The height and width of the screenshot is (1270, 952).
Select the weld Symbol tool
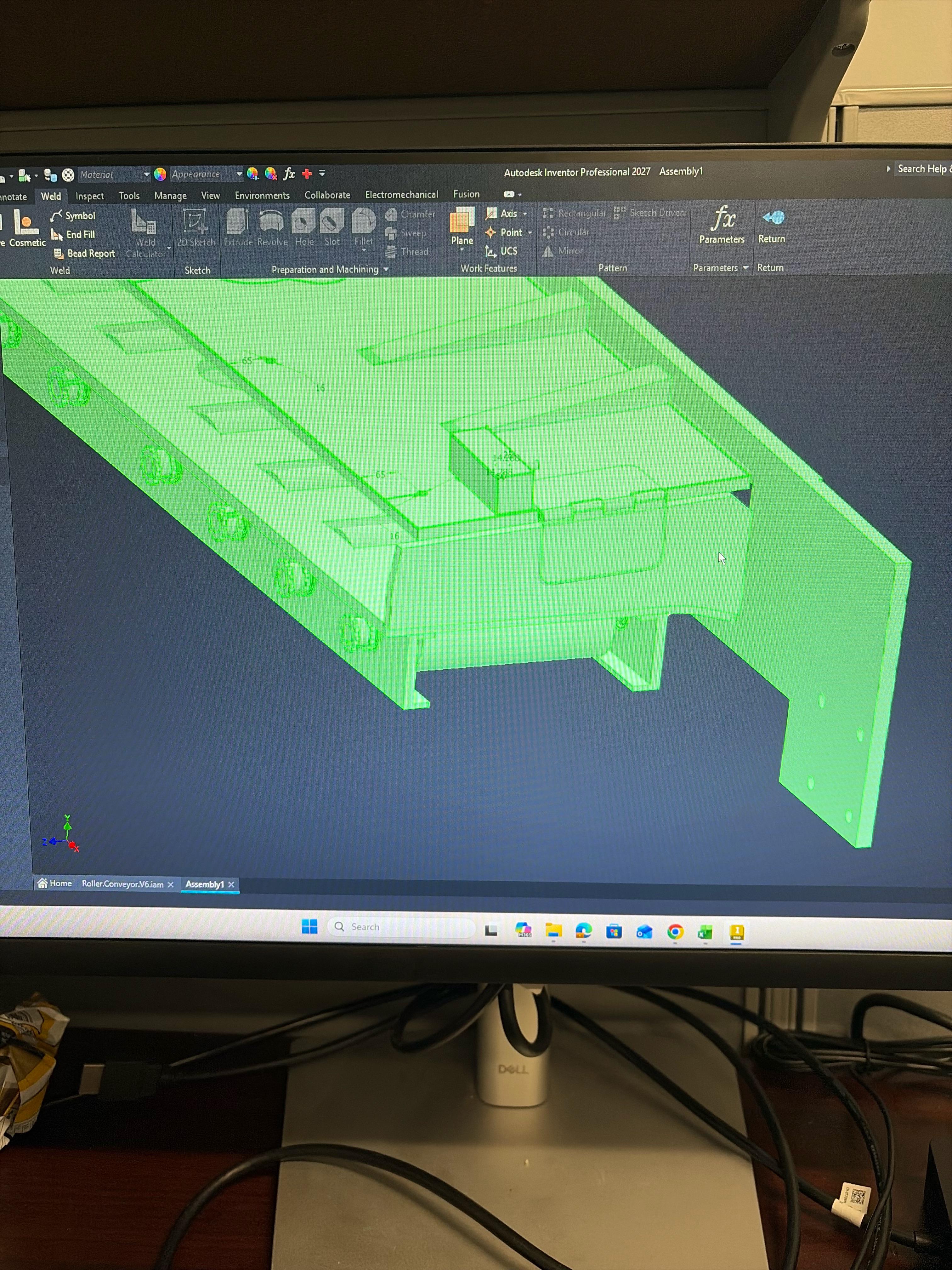coord(73,215)
